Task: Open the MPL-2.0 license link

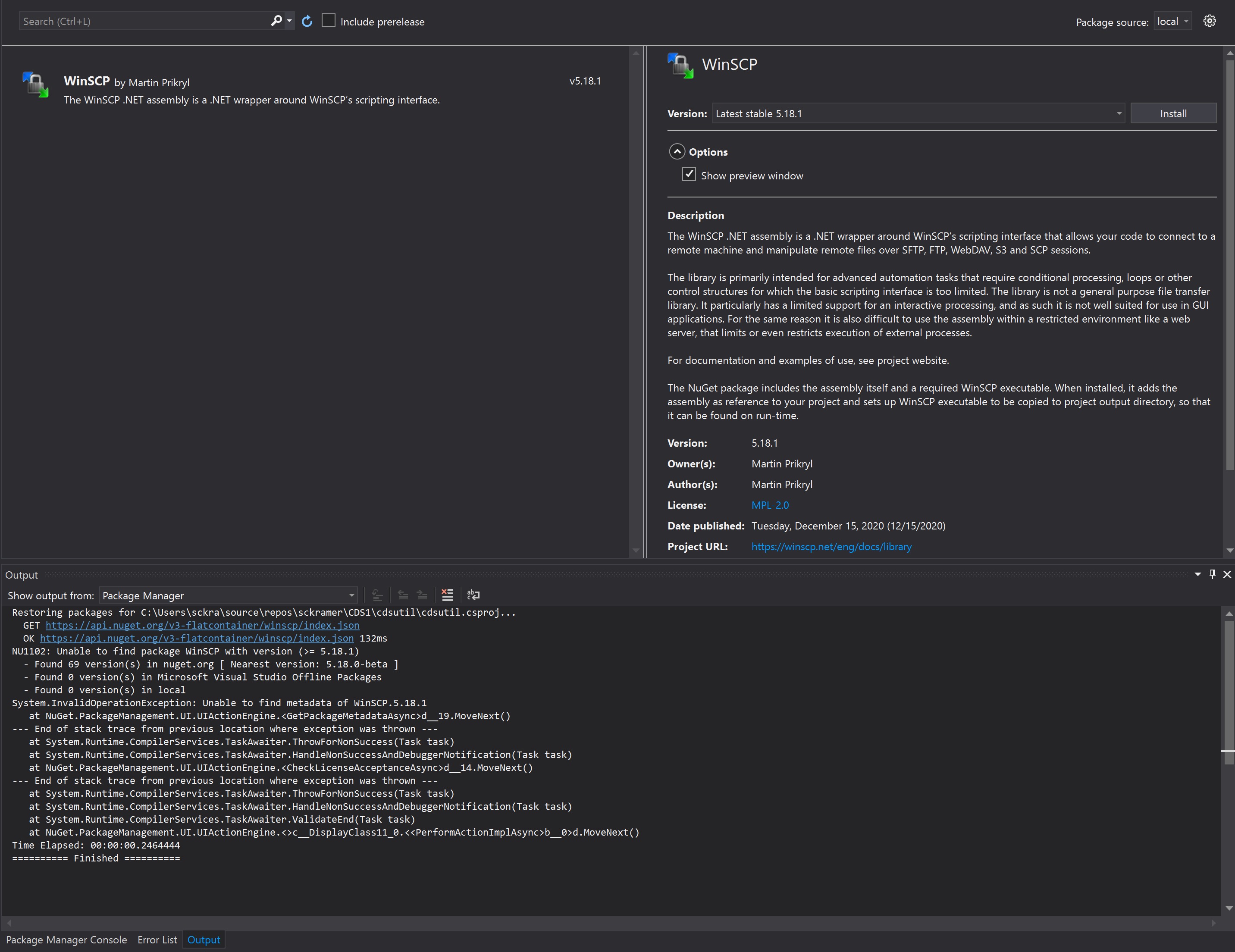Action: coord(770,505)
